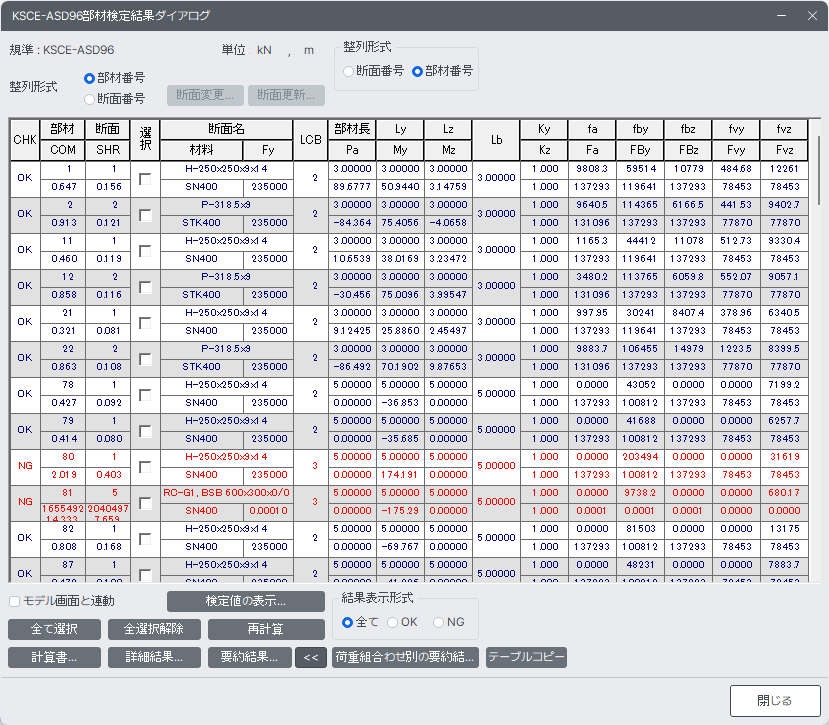
Task: Click 断面変更... button
Action: [205, 95]
